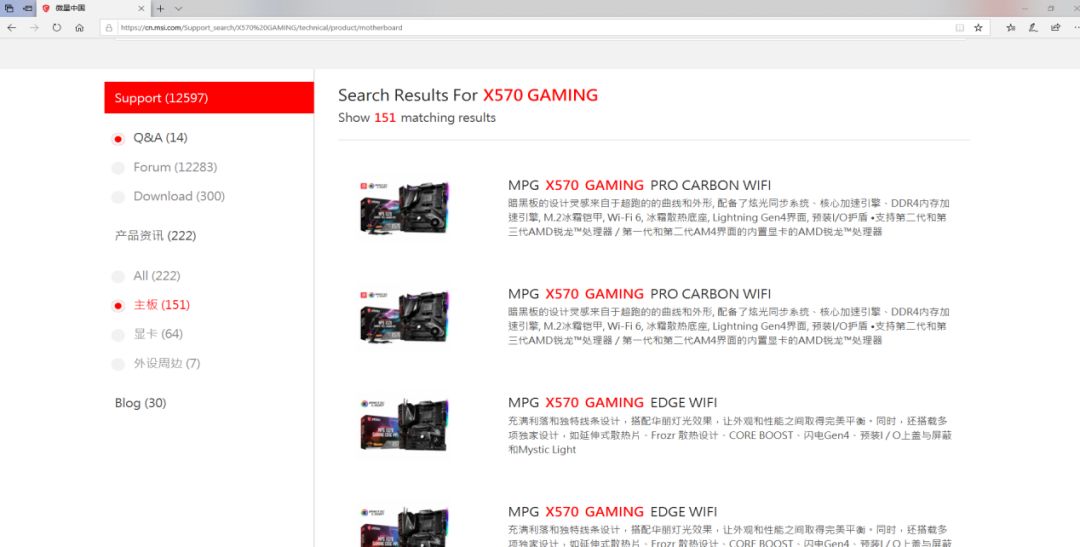
Task: Open reading view in address bar
Action: 959,28
